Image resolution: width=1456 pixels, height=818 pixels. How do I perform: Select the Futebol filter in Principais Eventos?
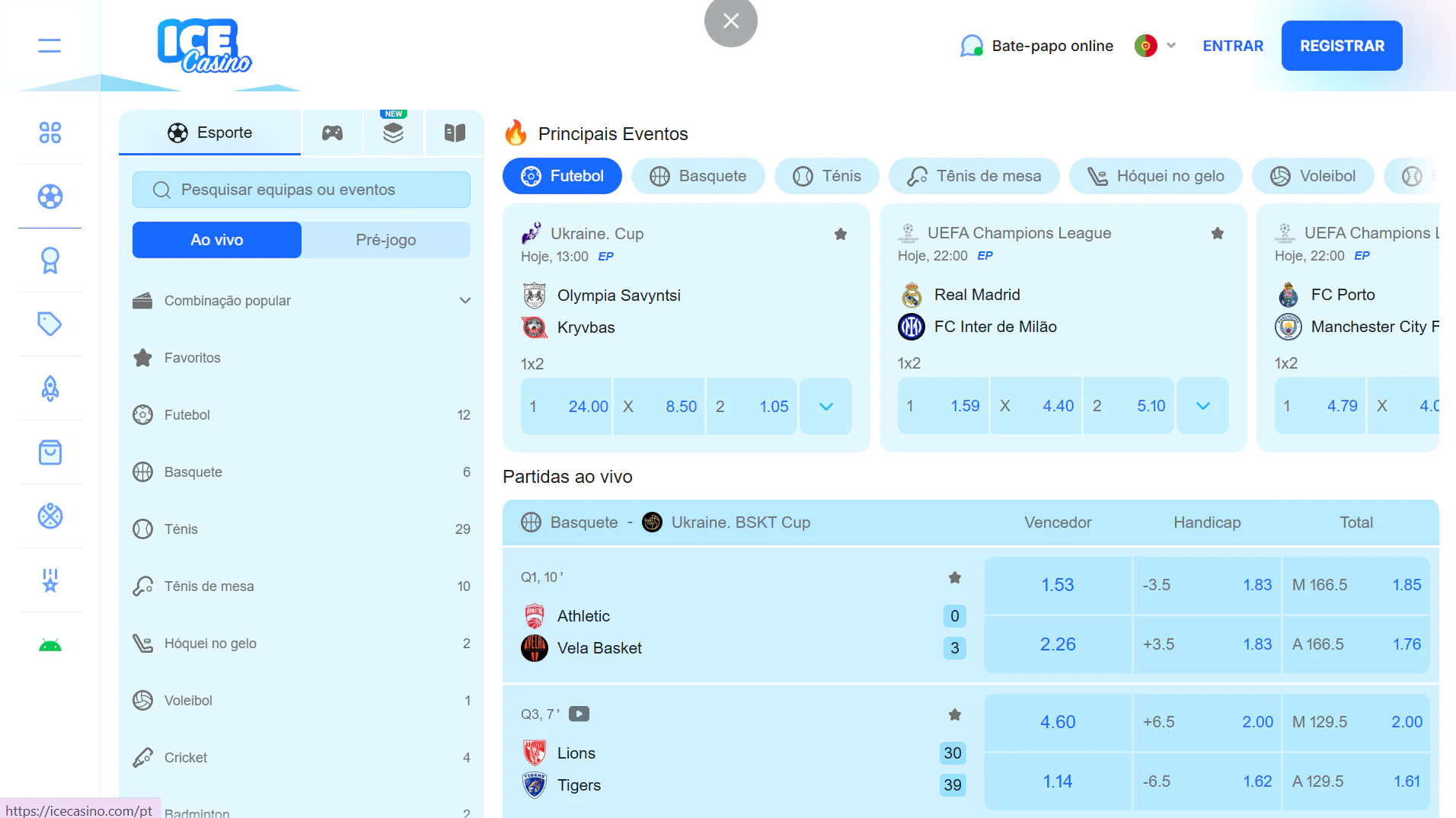pyautogui.click(x=562, y=176)
